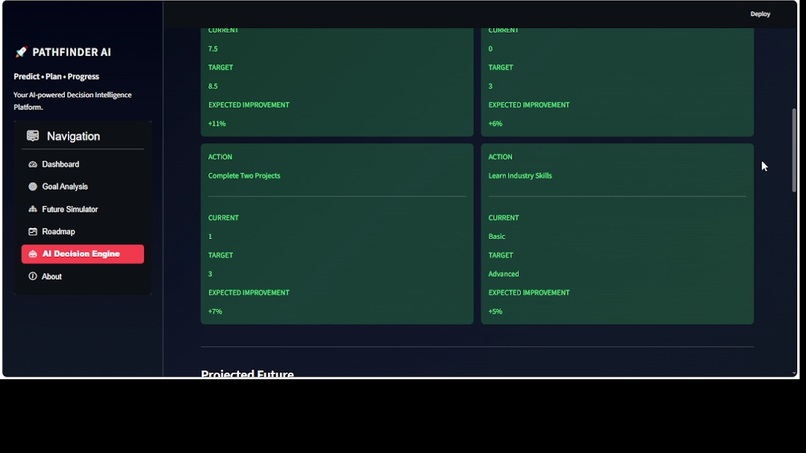Click the target value 8.5
Screen dimensions: 806x453
point(213,86)
